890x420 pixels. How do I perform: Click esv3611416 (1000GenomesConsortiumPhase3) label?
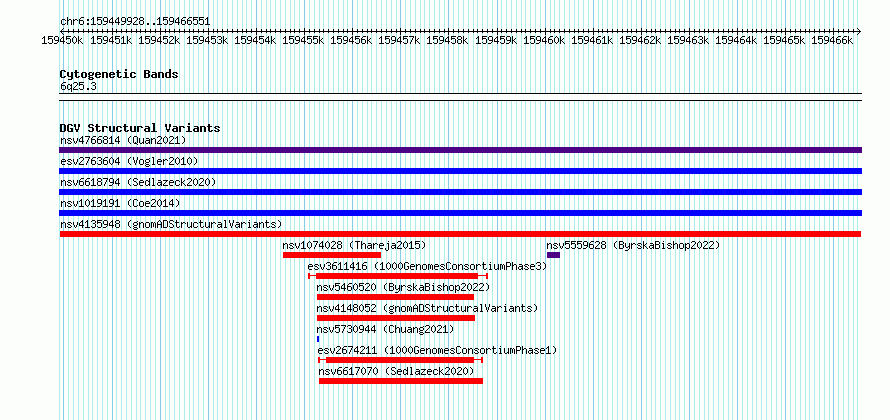click(x=427, y=266)
